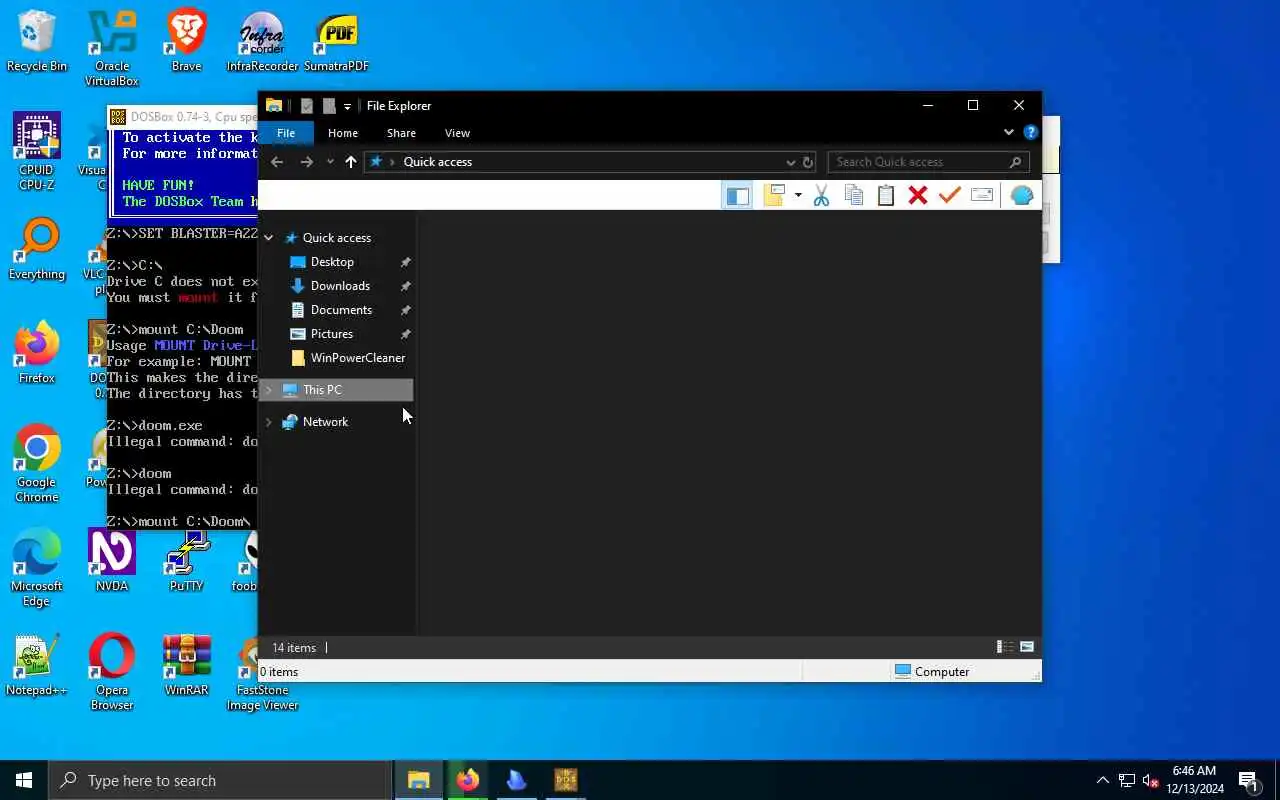Click the '0 items' status bar text
This screenshot has width=1280, height=800.
pos(279,672)
